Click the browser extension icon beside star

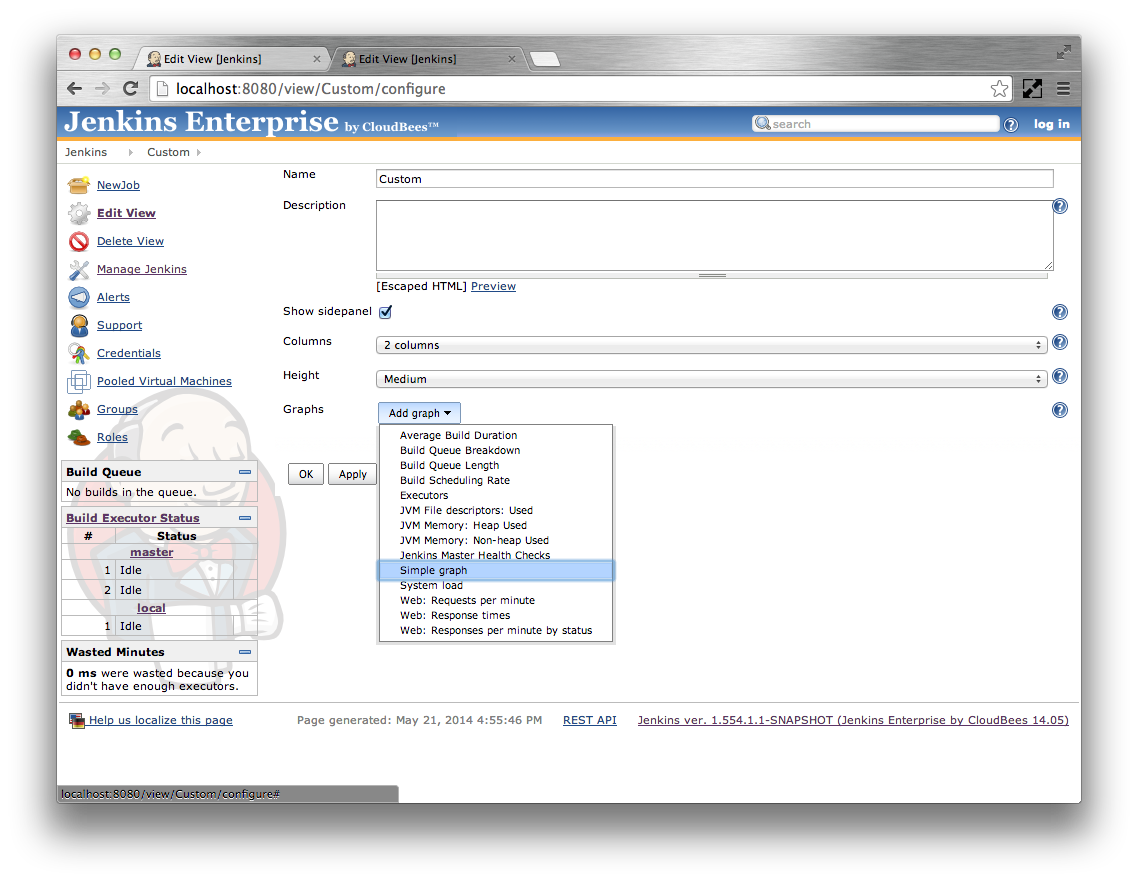tap(1032, 89)
